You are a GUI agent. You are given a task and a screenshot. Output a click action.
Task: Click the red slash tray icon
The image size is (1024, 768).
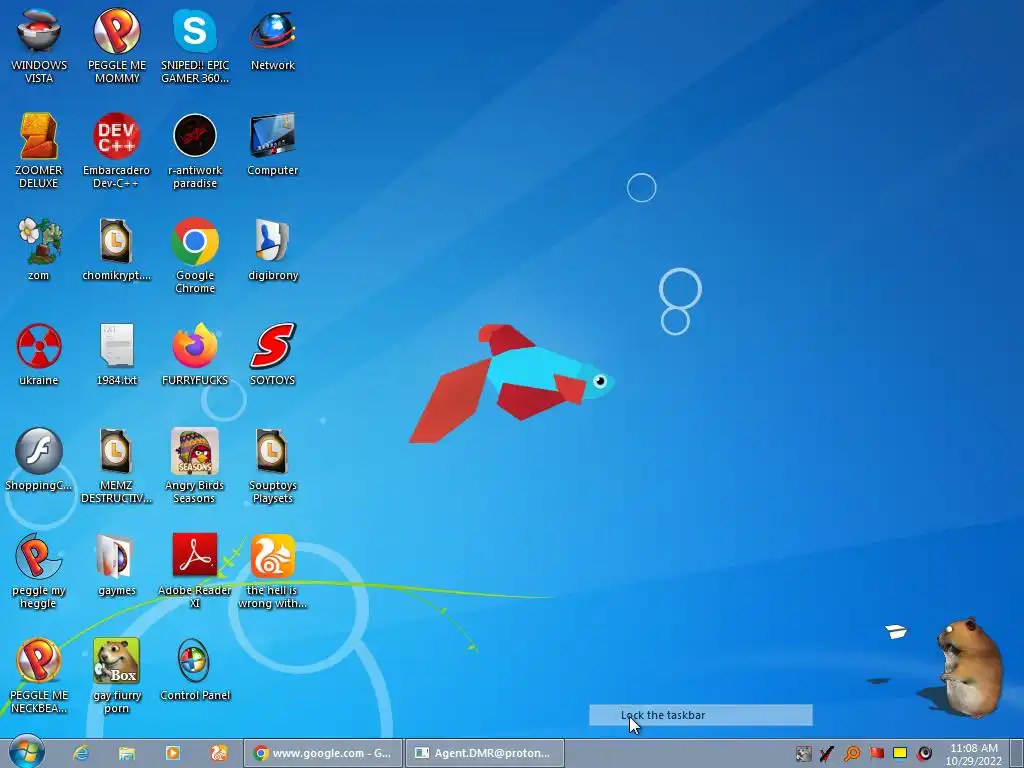coord(827,754)
